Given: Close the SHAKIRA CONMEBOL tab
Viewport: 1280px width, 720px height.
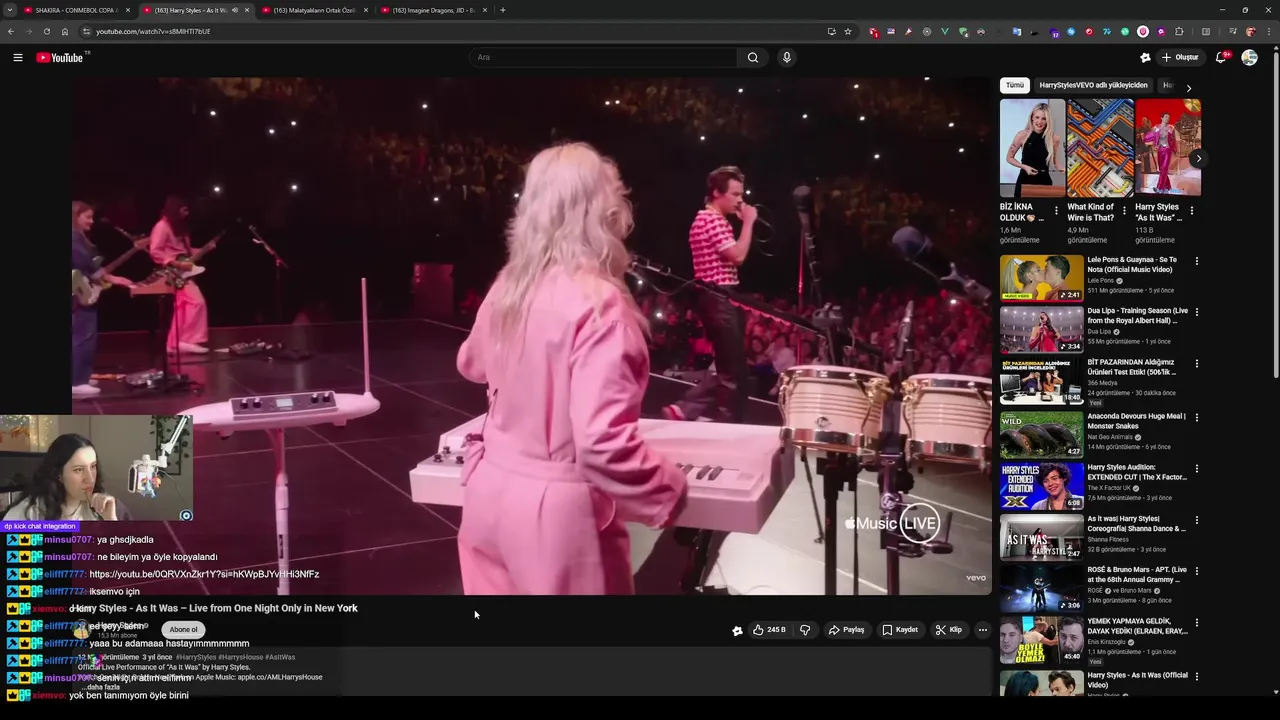Looking at the screenshot, I should point(127,10).
